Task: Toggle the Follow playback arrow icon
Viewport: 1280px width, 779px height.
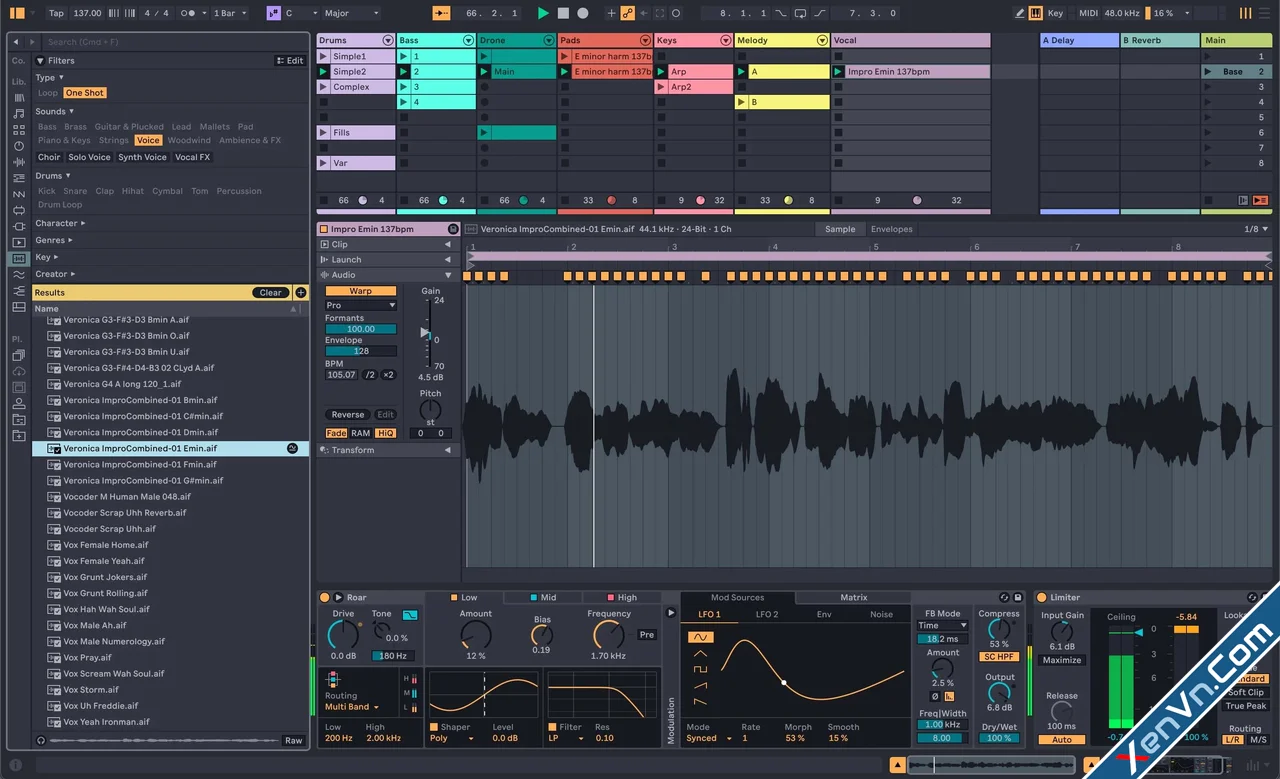Action: pos(441,13)
